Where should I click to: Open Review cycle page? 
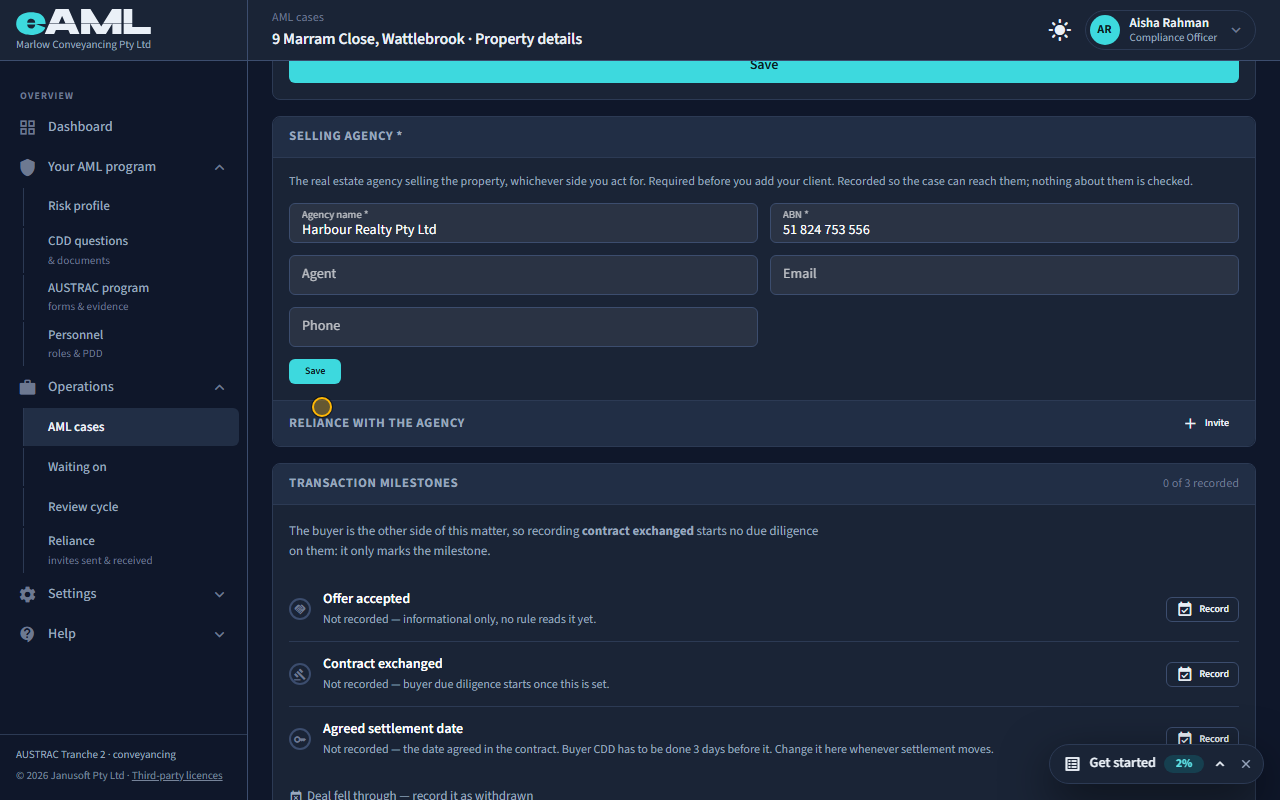[x=131, y=507]
